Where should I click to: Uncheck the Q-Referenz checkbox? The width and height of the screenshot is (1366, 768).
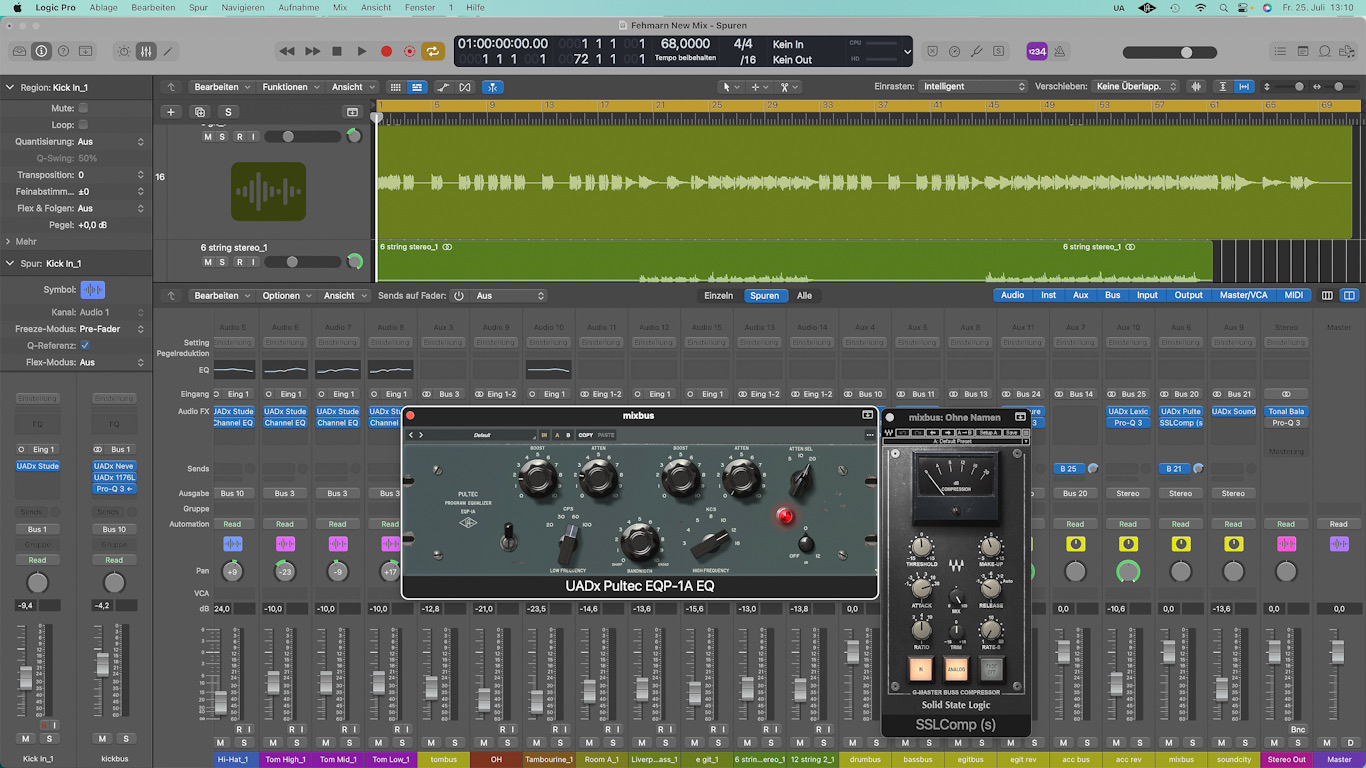coord(85,345)
